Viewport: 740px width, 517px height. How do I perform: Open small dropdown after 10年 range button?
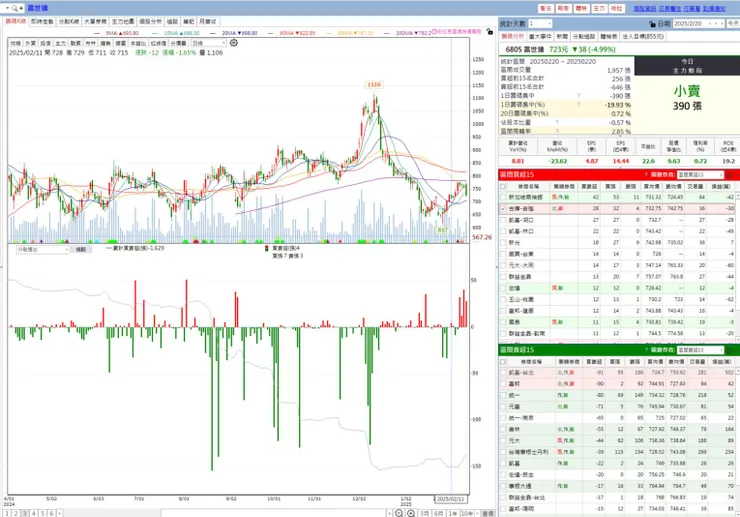click(478, 513)
